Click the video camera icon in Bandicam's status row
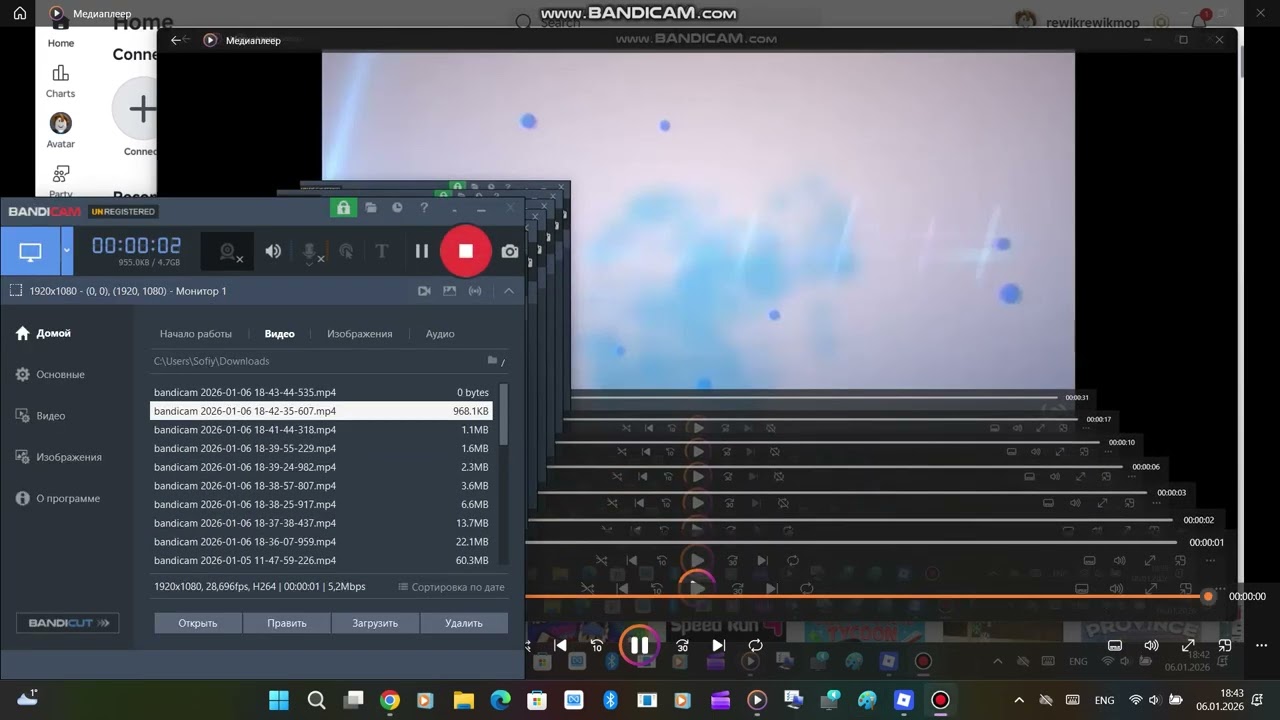 point(424,291)
